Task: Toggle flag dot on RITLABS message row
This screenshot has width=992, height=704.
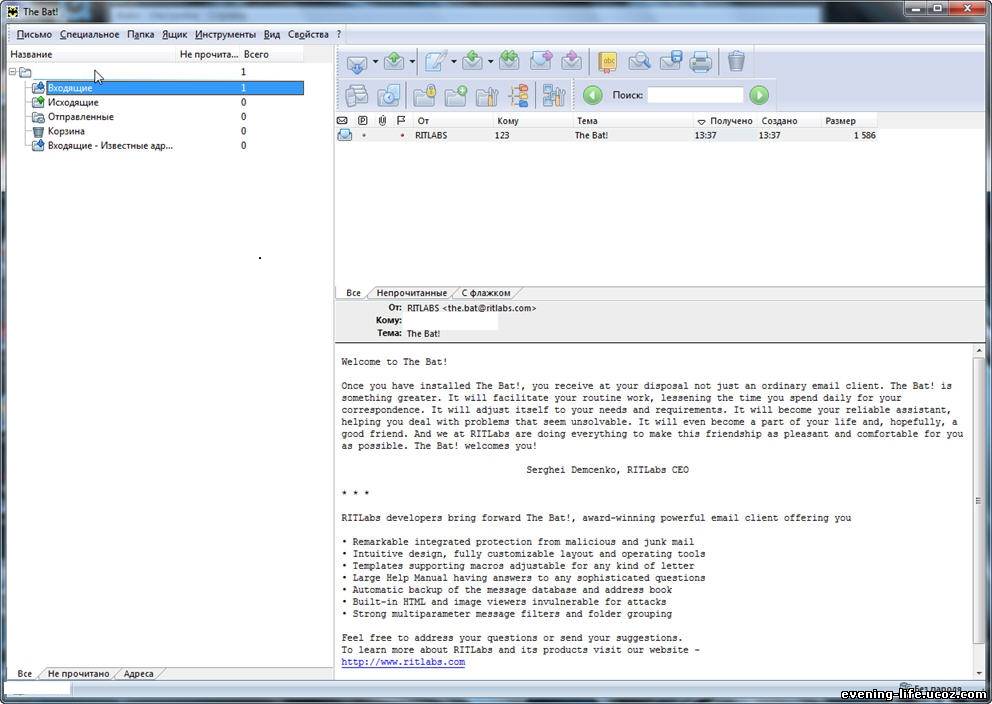Action: tap(402, 135)
